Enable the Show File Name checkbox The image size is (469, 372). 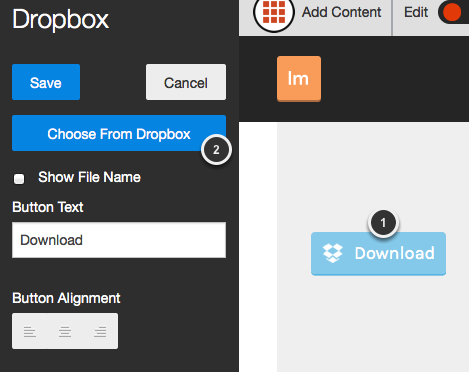click(x=19, y=179)
